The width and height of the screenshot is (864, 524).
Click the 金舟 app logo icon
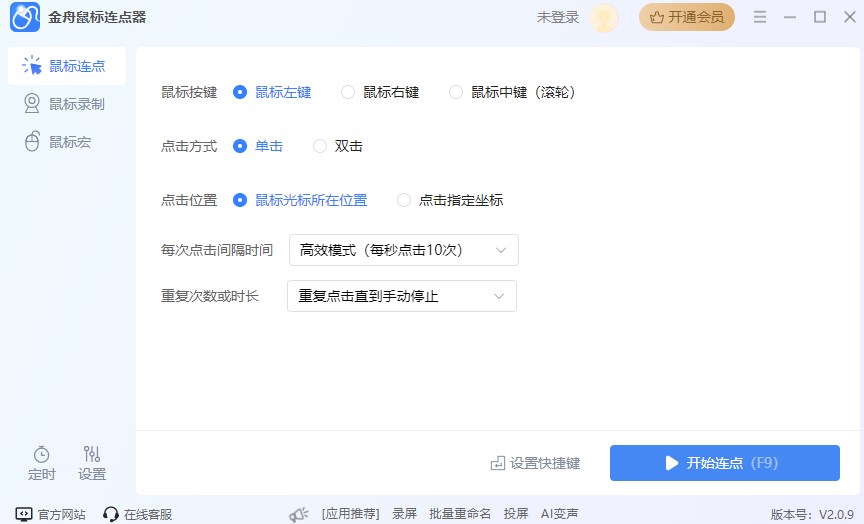point(25,17)
